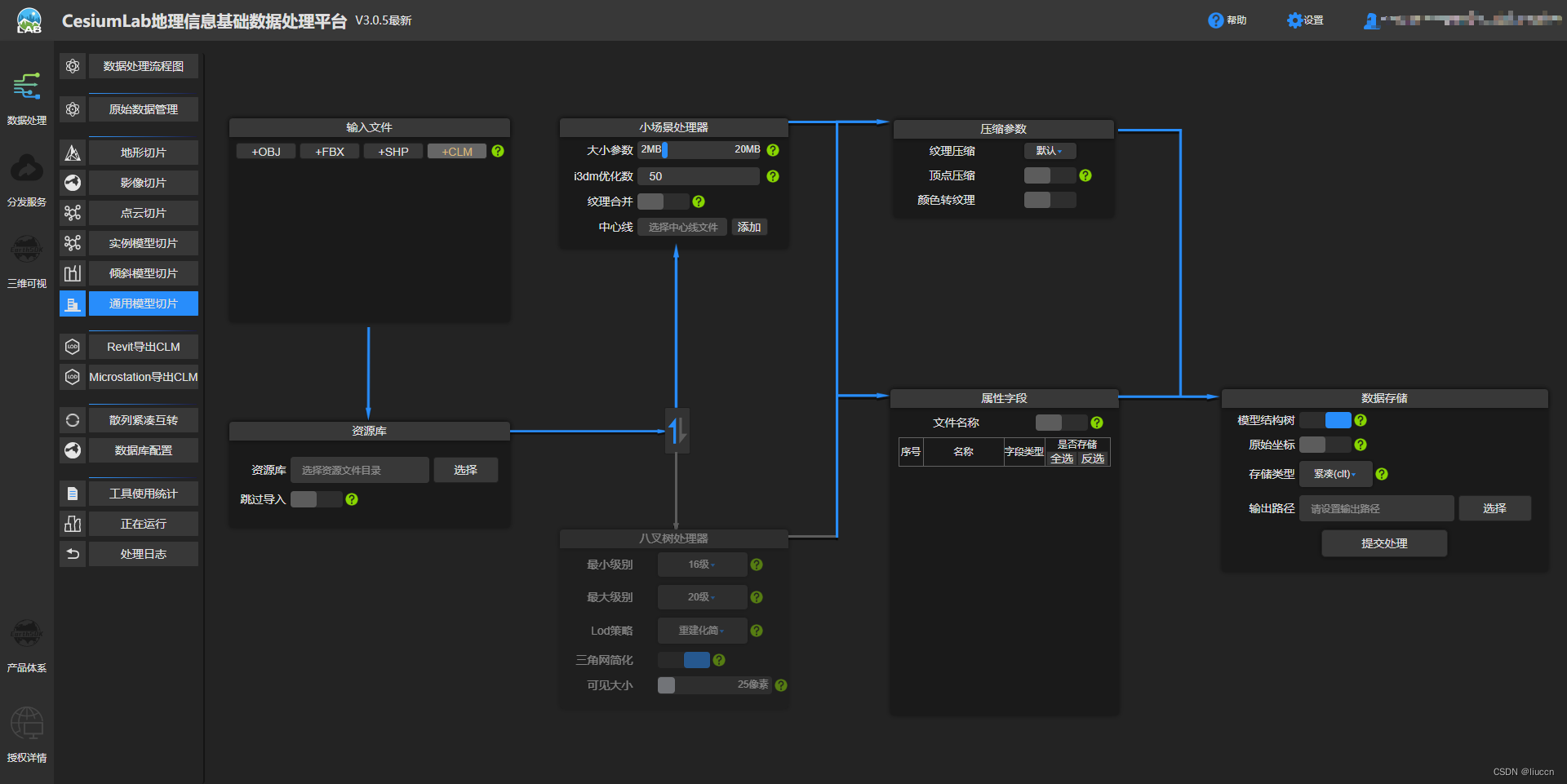Click the refresh icon beside 散列紧凑互转

(x=73, y=420)
